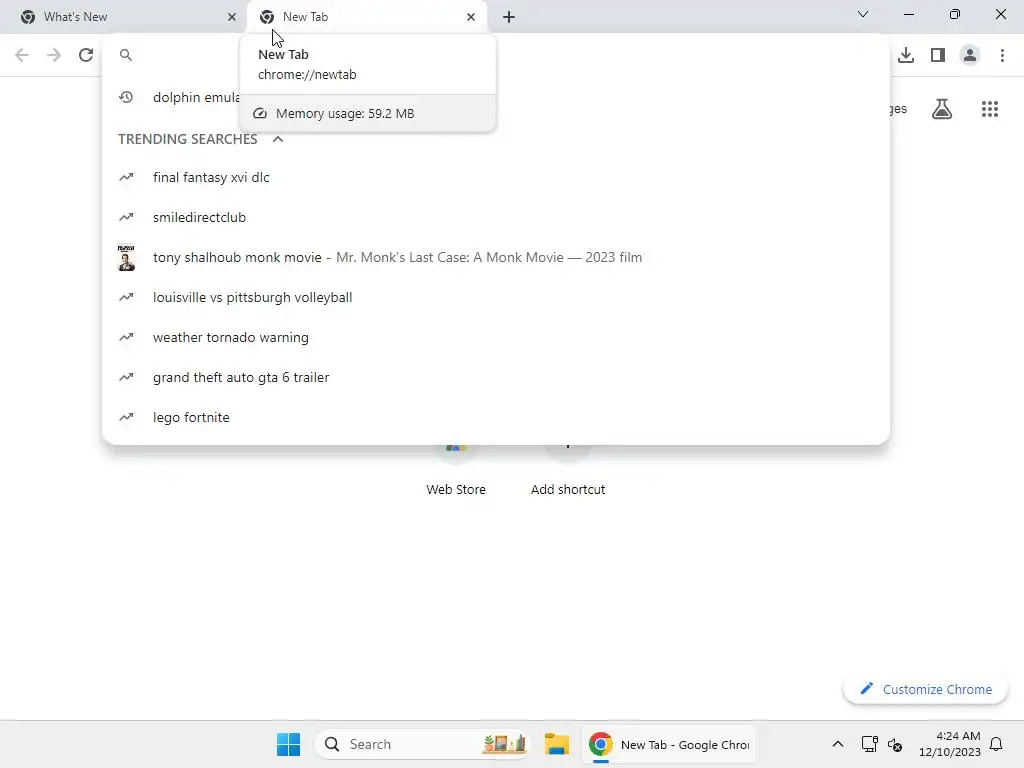The image size is (1024, 768).
Task: Choose lego fortnite suggestion
Action: tap(496, 417)
